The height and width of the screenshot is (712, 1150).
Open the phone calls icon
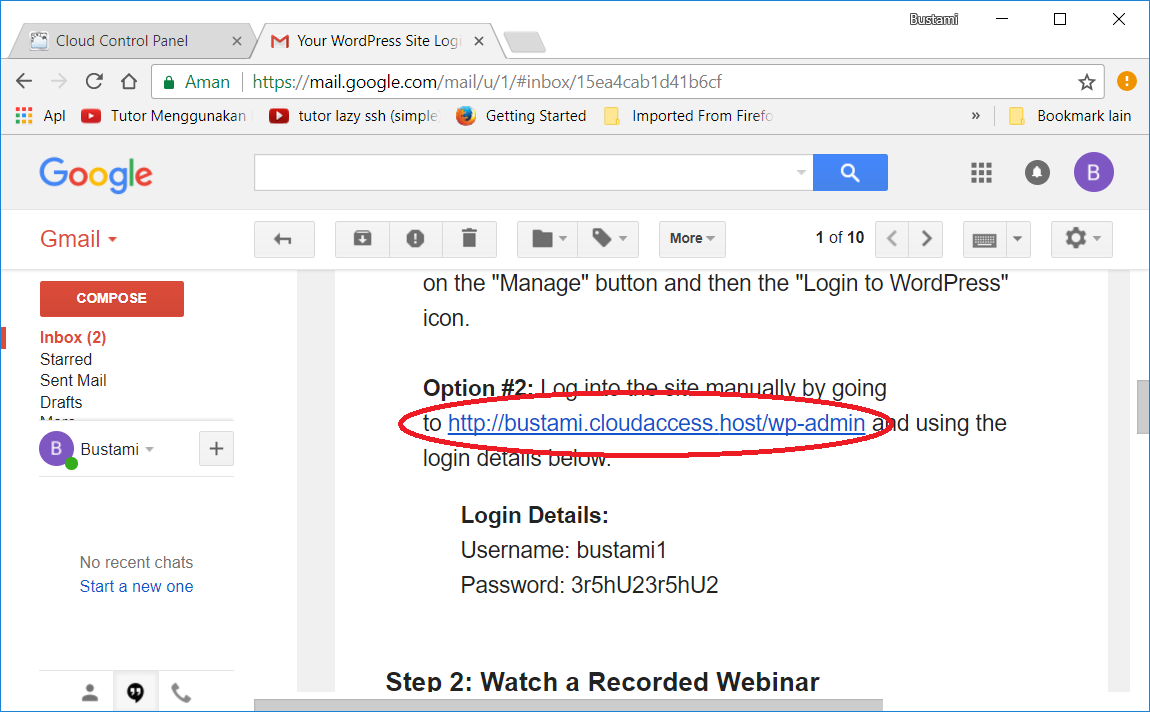pos(181,692)
